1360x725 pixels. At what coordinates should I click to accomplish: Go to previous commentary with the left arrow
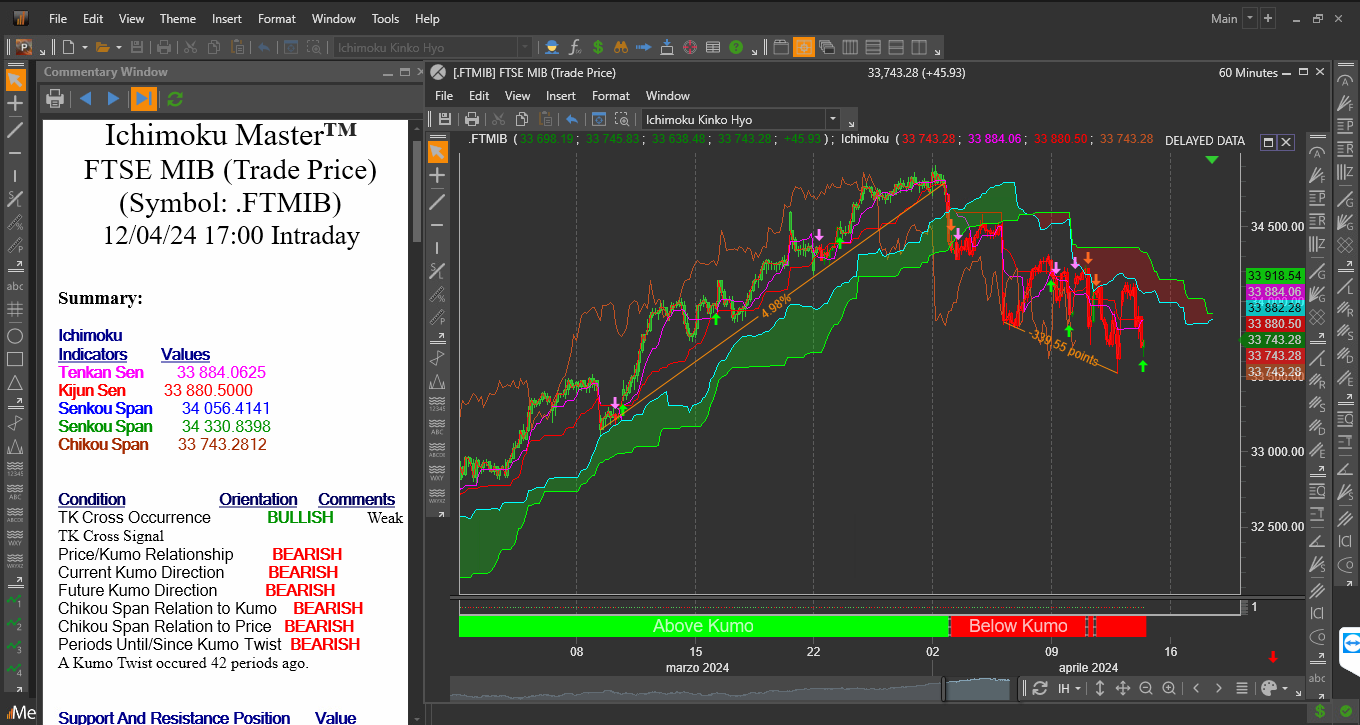(85, 98)
